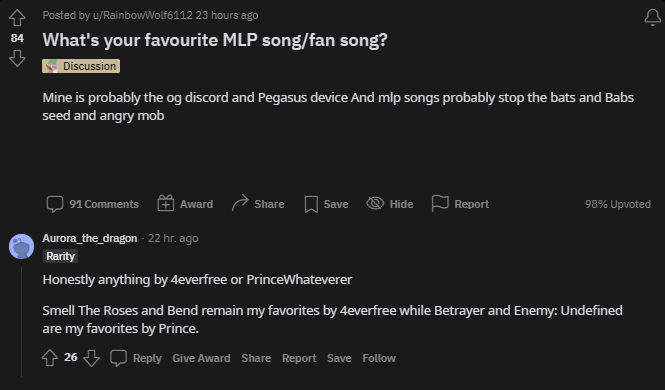665x390 pixels.
Task: Toggle the post notification bell
Action: pos(653,17)
